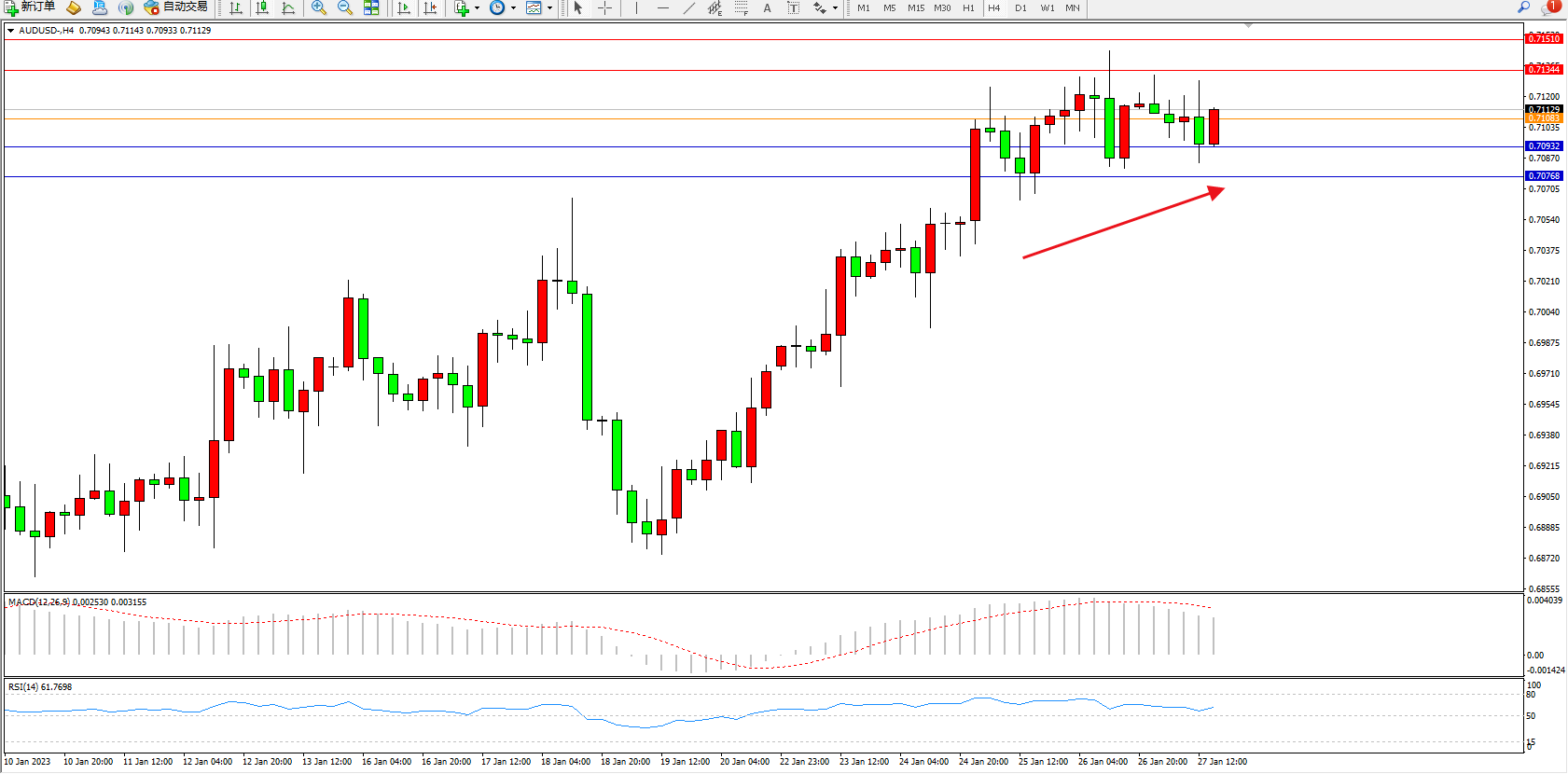Viewport: 1568px width, 774px height.
Task: Pick the Fibonacci retracement tool
Action: pyautogui.click(x=741, y=7)
